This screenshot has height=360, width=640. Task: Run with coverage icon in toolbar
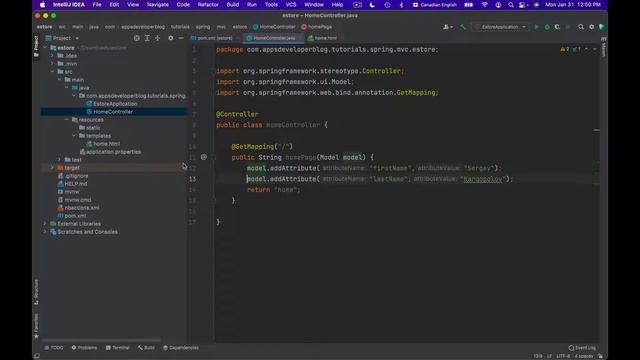557,27
